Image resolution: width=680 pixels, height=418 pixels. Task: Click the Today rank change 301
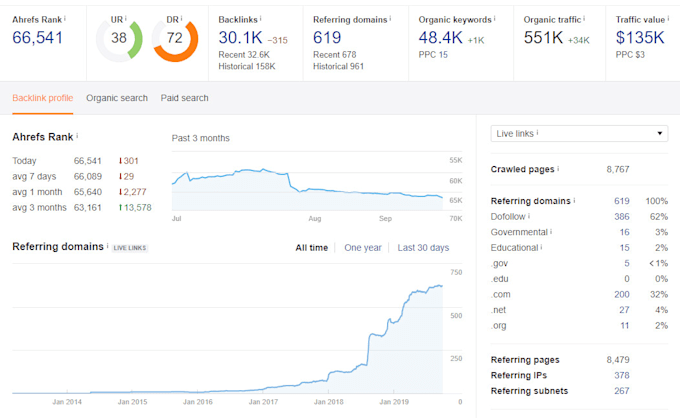128,161
